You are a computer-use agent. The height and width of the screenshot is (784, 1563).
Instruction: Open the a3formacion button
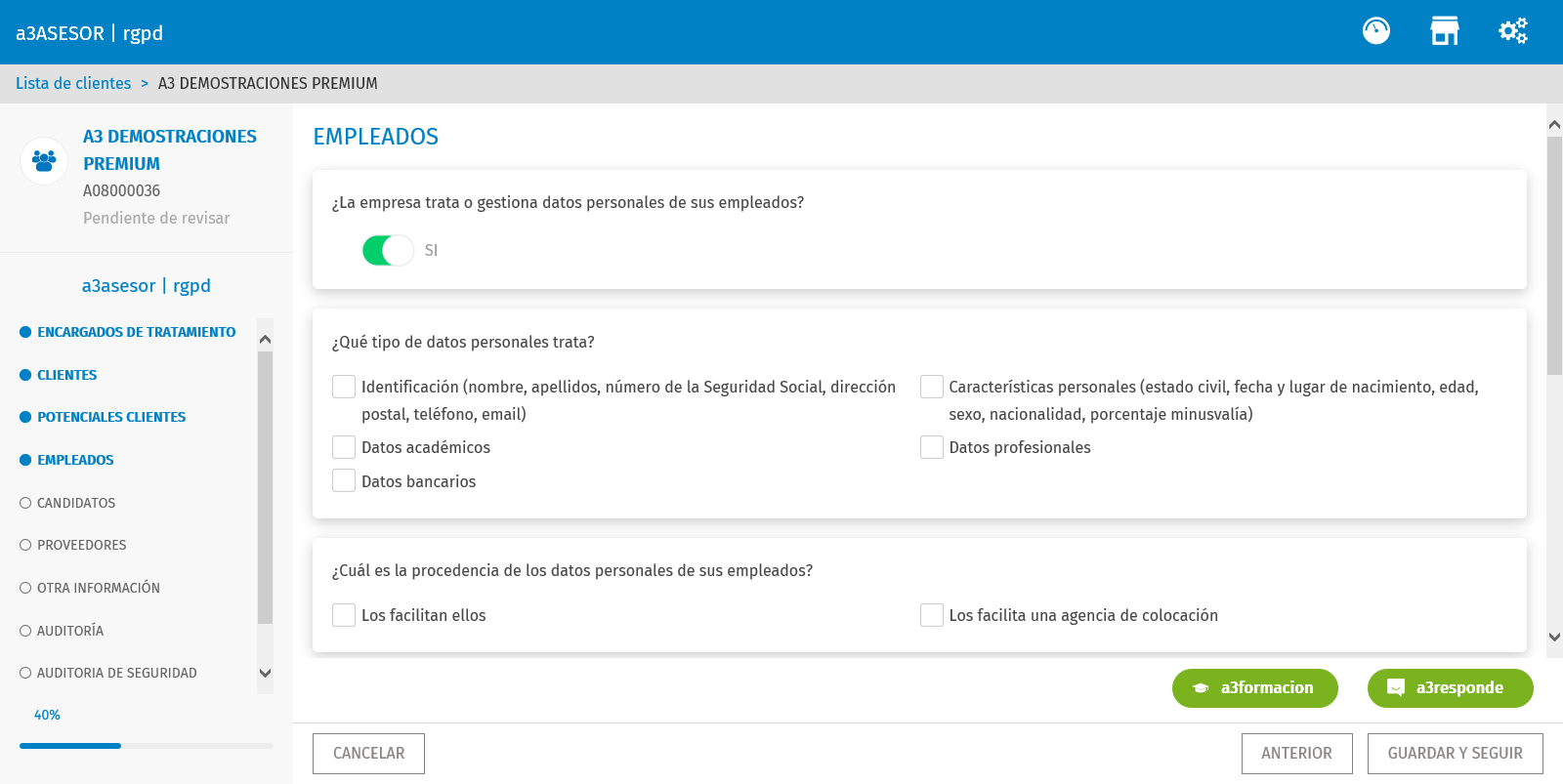click(1255, 688)
